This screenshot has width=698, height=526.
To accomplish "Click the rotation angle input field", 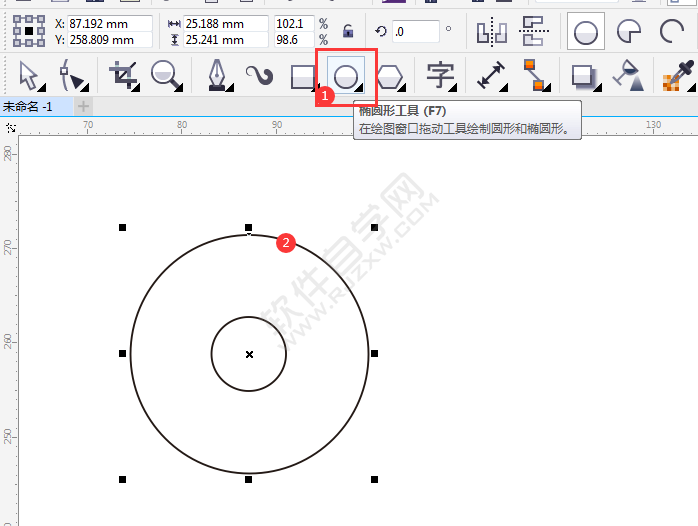I will [x=414, y=31].
